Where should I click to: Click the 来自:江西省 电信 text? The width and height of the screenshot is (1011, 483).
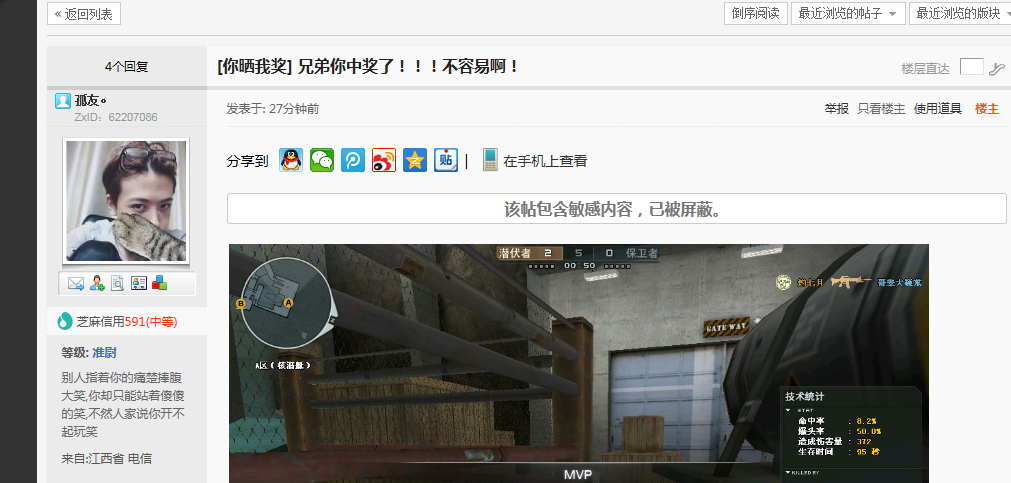[x=106, y=459]
